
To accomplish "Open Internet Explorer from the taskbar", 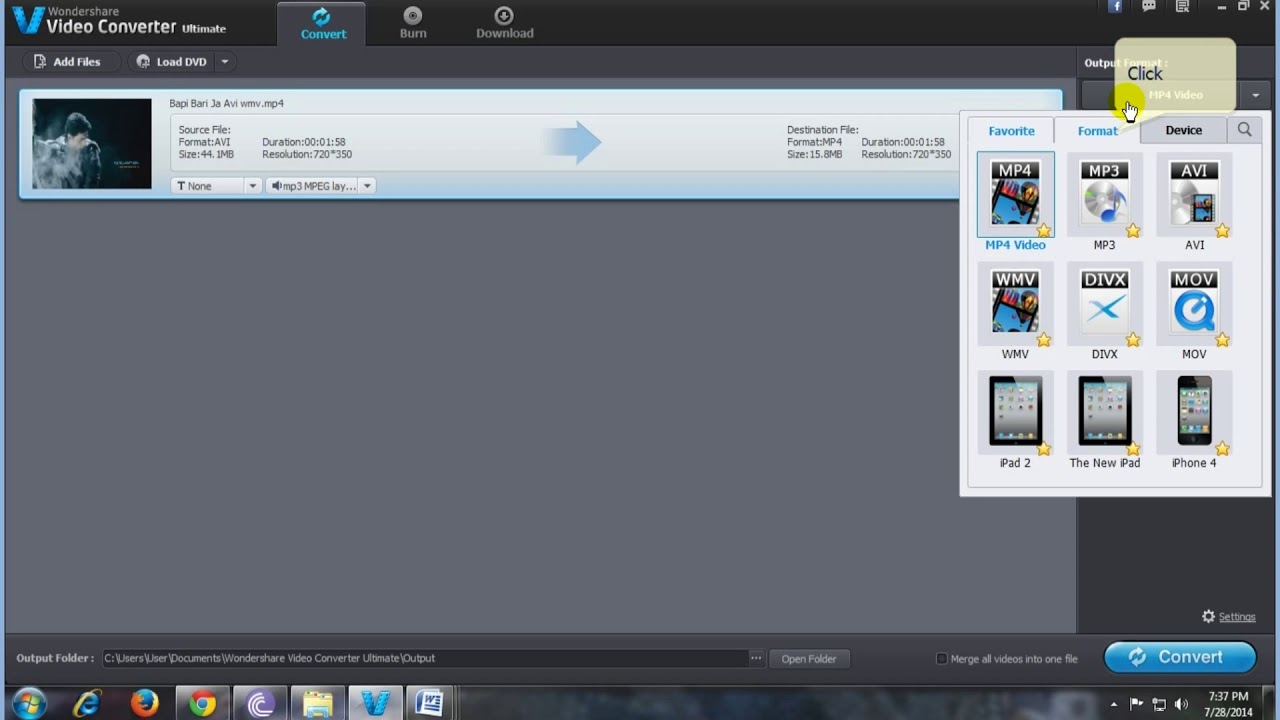I will (87, 704).
